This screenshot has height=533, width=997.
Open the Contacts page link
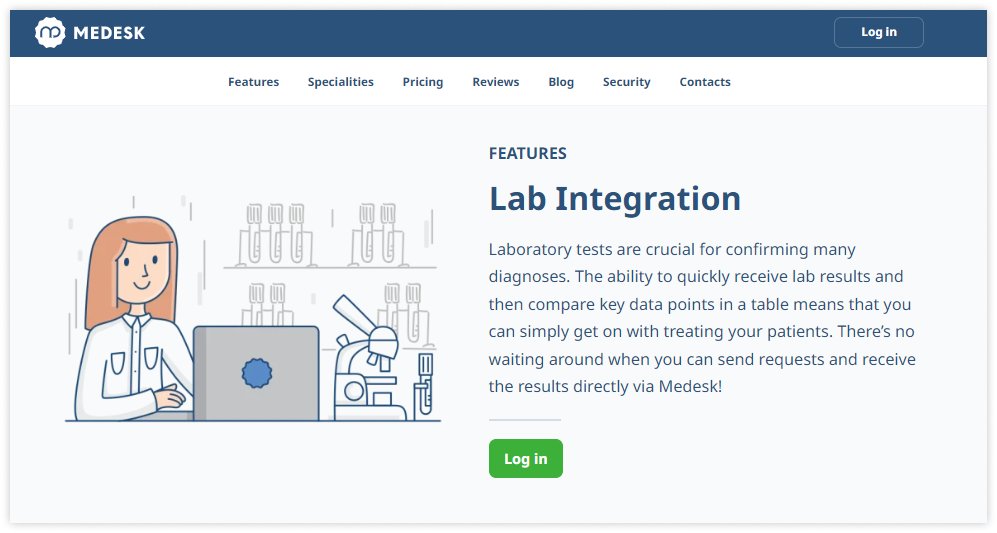click(705, 82)
